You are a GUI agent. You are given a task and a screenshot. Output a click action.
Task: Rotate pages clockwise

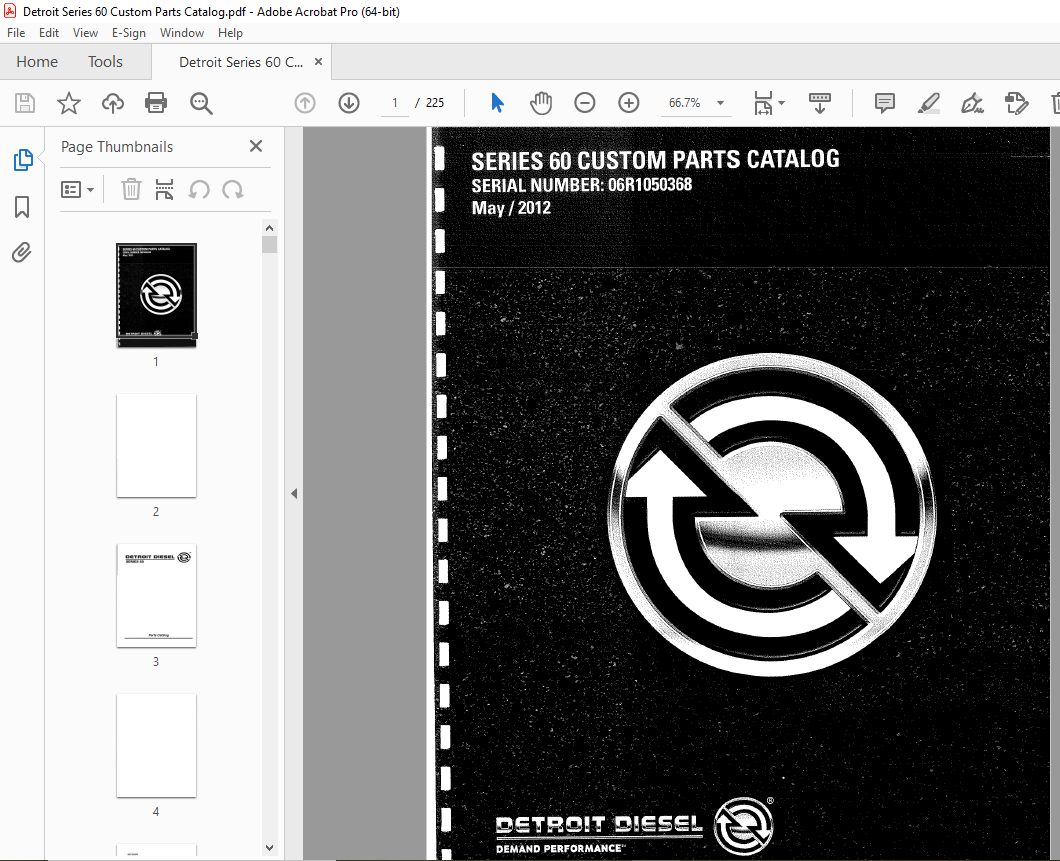click(x=233, y=189)
